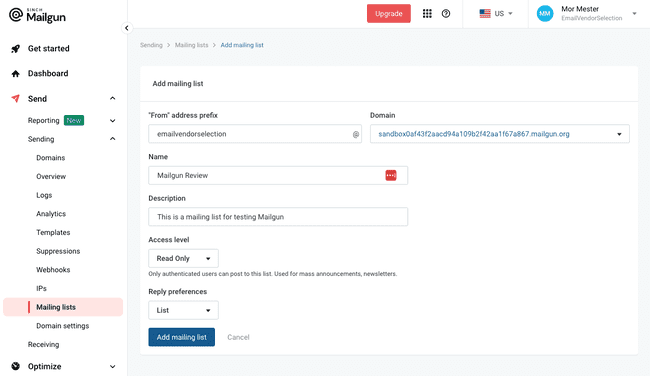Click the Upgrade button
The image size is (650, 376).
[389, 14]
